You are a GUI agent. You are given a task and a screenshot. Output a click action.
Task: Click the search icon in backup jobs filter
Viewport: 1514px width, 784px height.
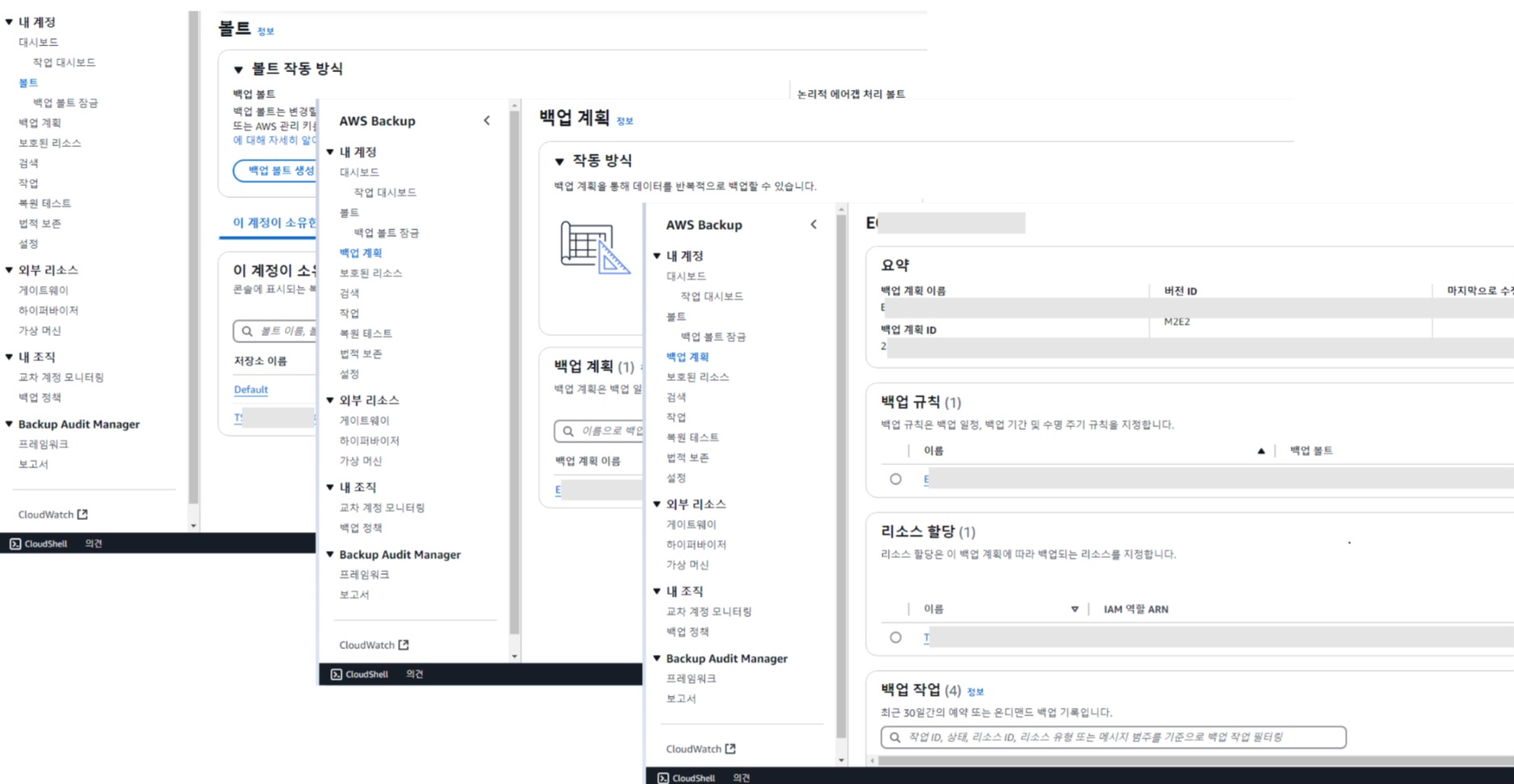(x=895, y=736)
